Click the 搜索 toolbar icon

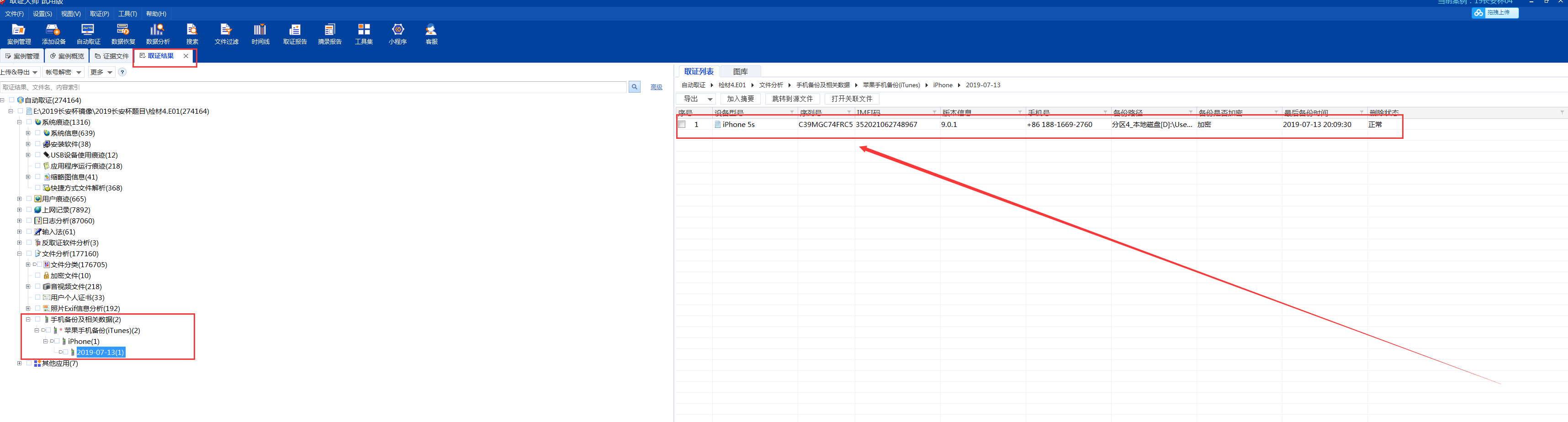(192, 34)
